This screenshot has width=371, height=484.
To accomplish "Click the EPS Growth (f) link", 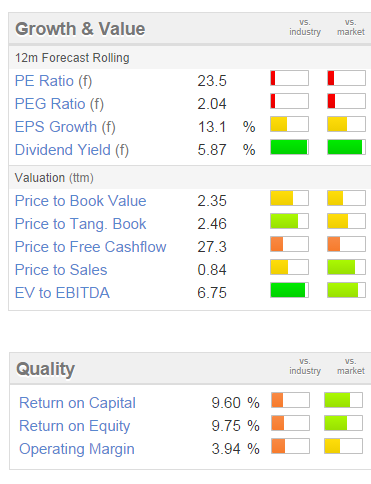I will click(65, 127).
